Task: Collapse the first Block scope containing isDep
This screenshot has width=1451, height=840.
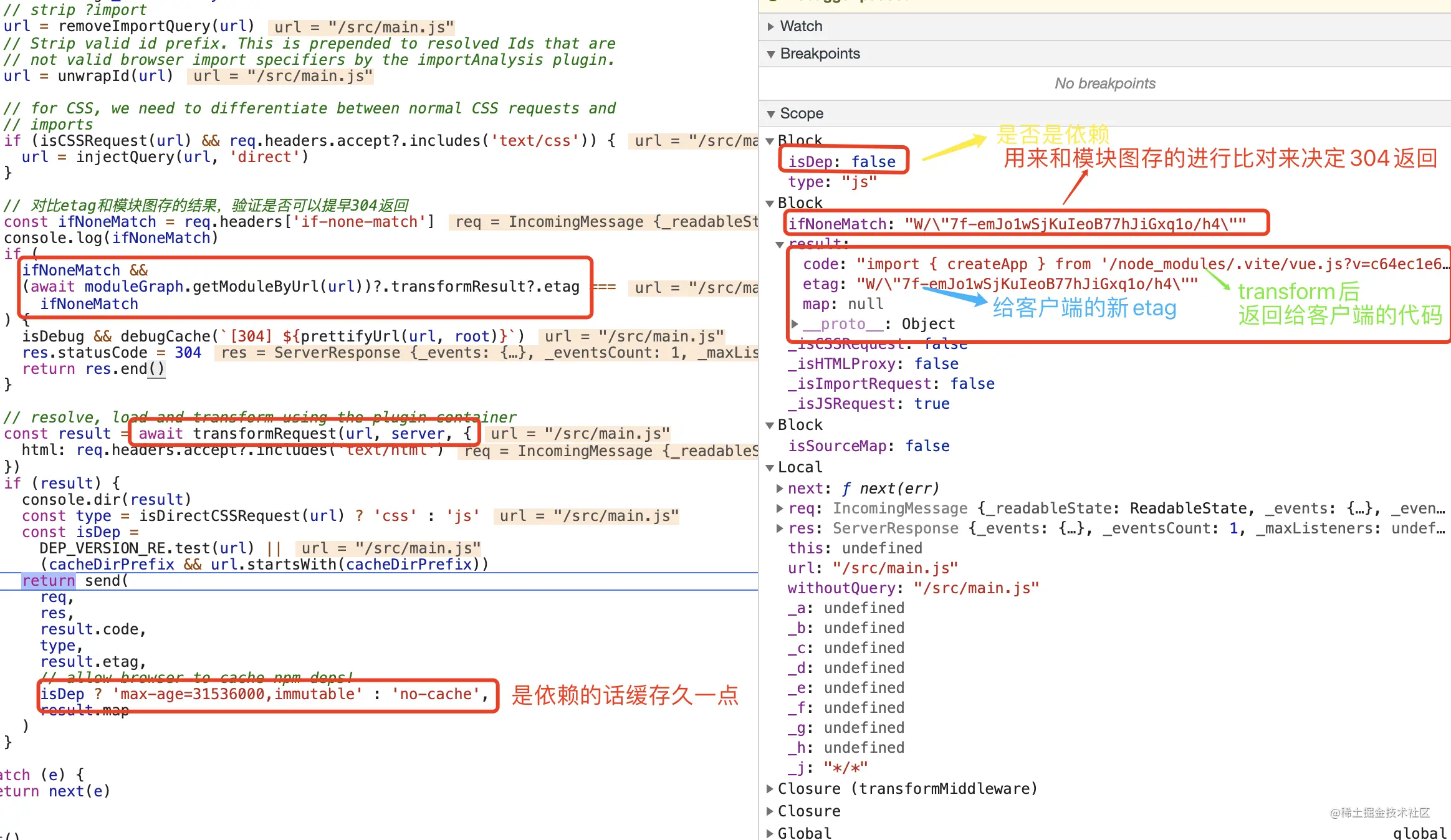Action: (770, 140)
